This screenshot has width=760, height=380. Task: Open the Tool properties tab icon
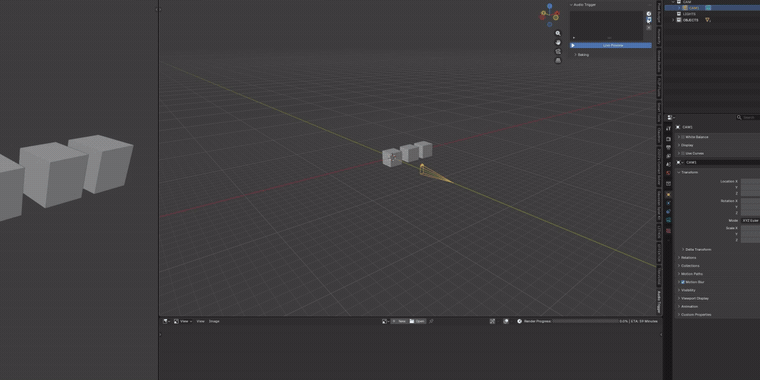[668, 128]
